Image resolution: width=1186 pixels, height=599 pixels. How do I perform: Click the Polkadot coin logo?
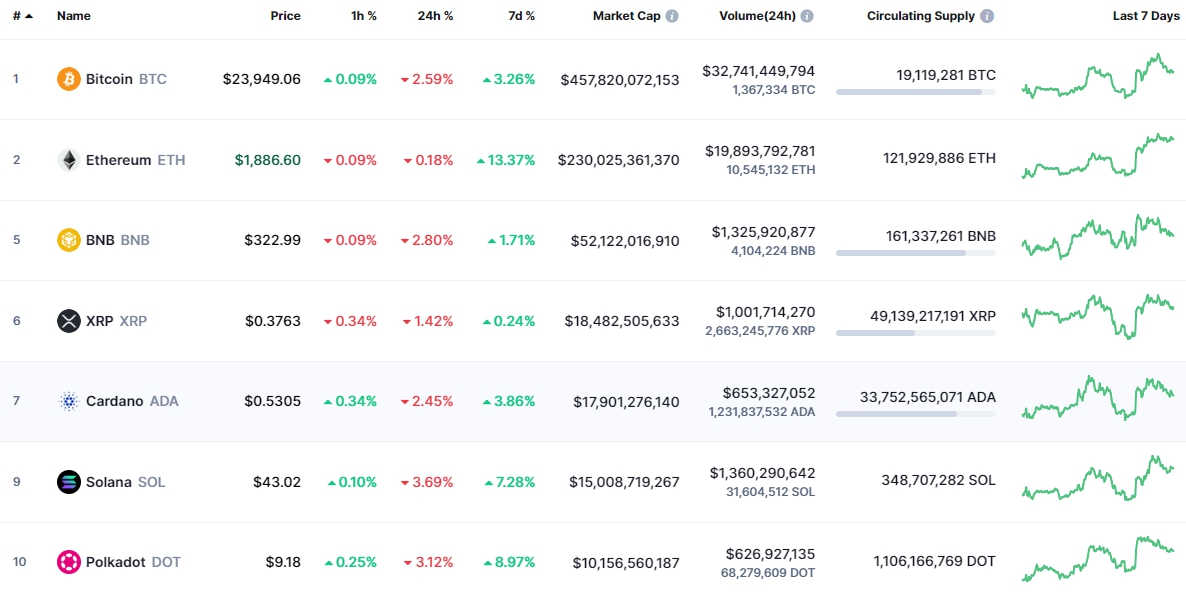tap(69, 562)
